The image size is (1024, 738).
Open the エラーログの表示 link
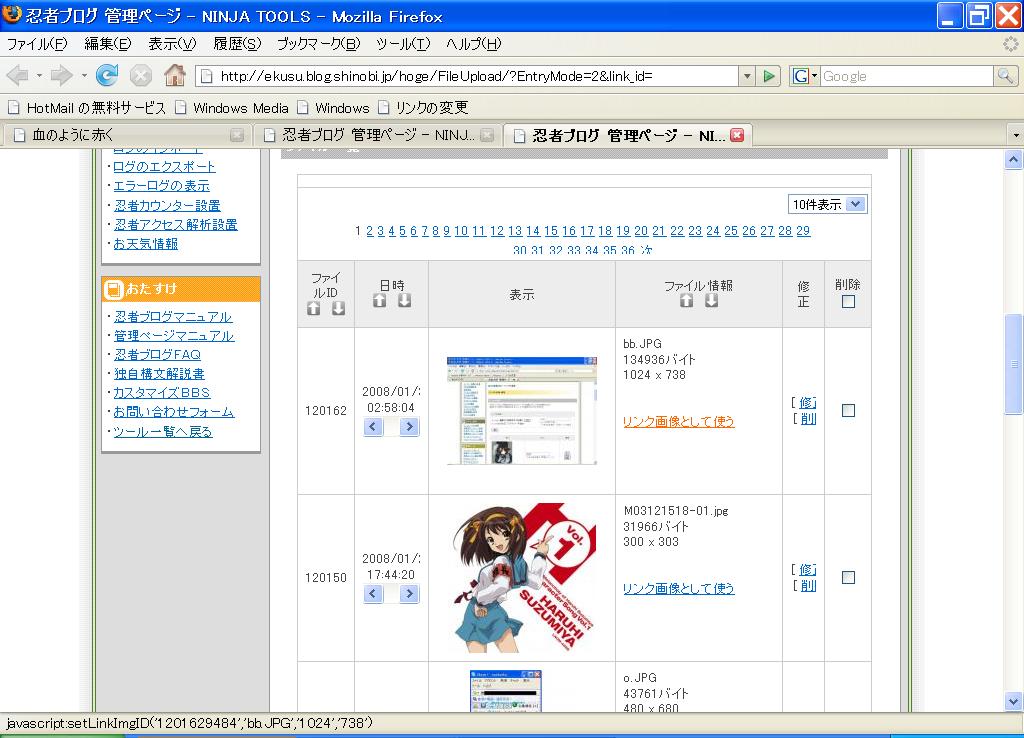[x=161, y=186]
